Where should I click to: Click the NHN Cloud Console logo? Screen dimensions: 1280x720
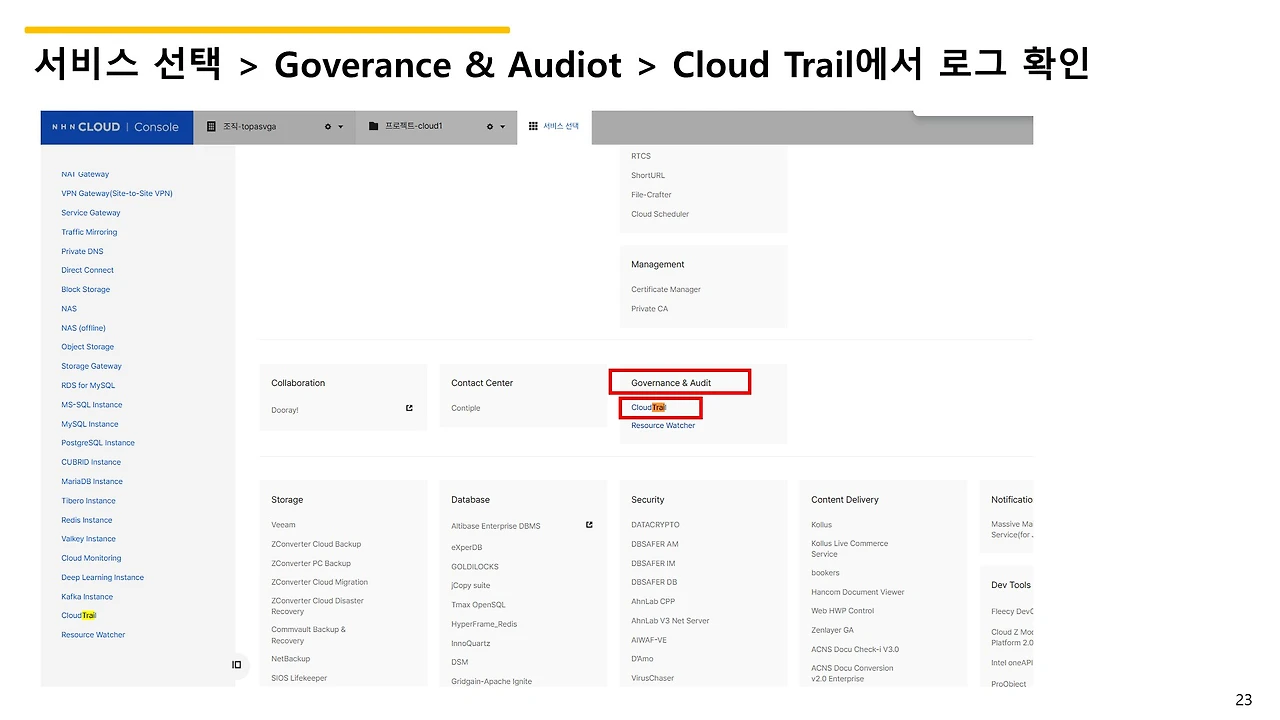(116, 127)
